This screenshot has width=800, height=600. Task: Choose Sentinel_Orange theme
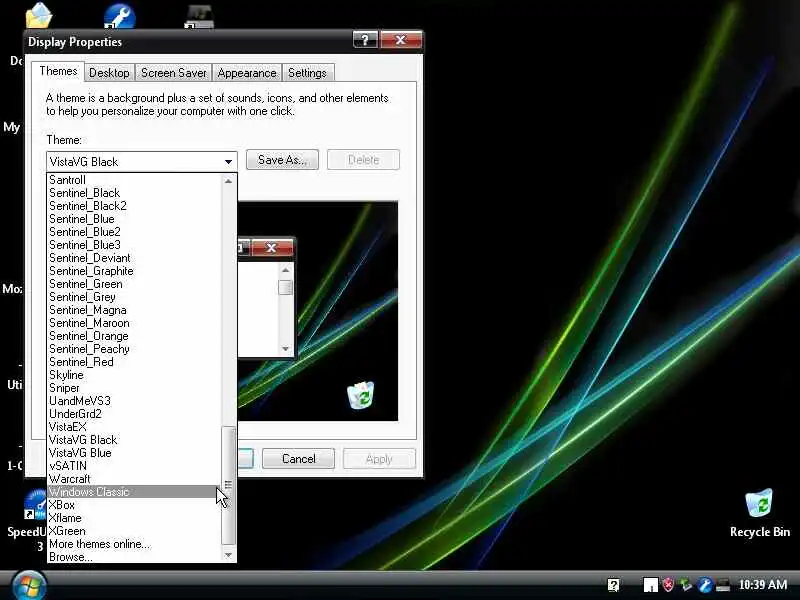pos(135,336)
